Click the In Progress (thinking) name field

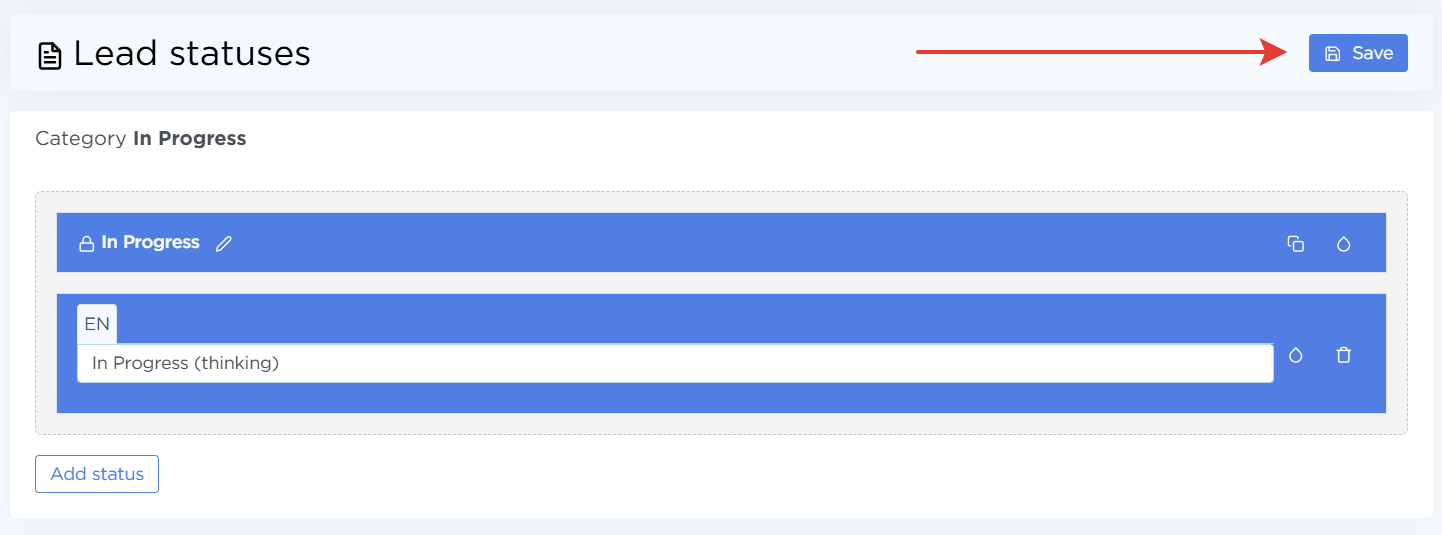pyautogui.click(x=675, y=363)
